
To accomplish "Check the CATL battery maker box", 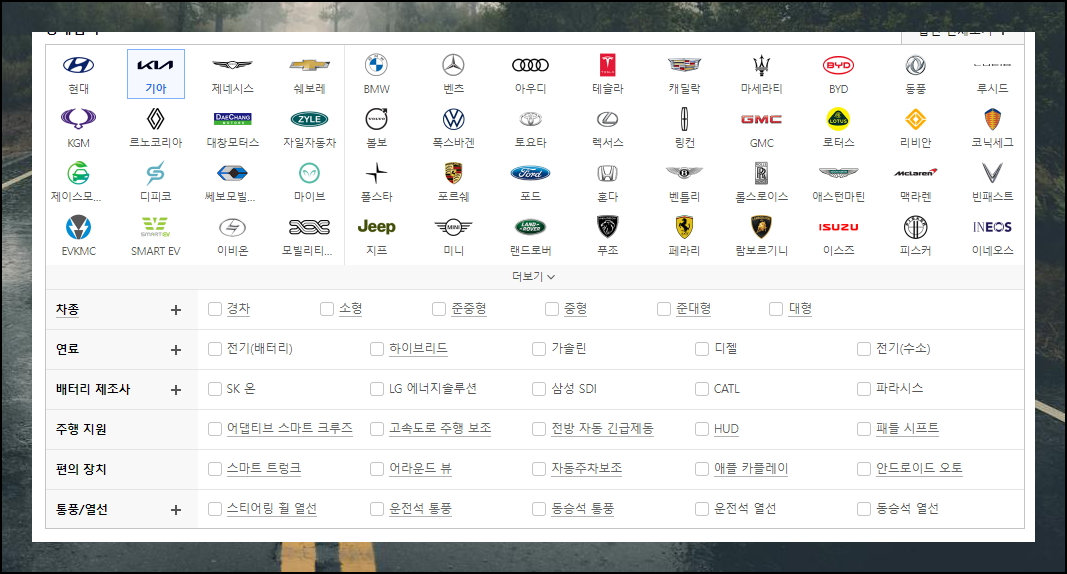I will pos(702,389).
